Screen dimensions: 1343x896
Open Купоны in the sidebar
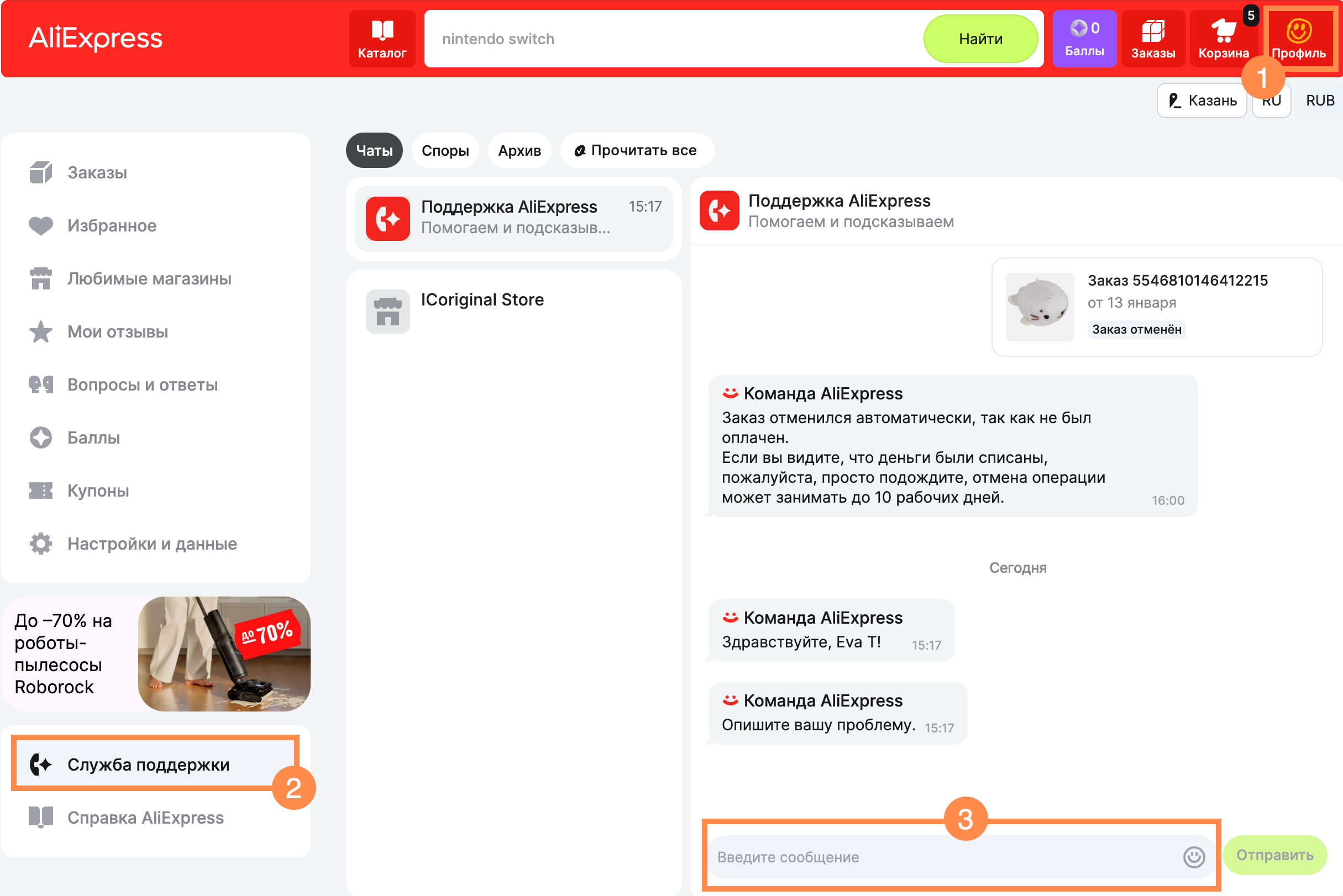point(98,491)
